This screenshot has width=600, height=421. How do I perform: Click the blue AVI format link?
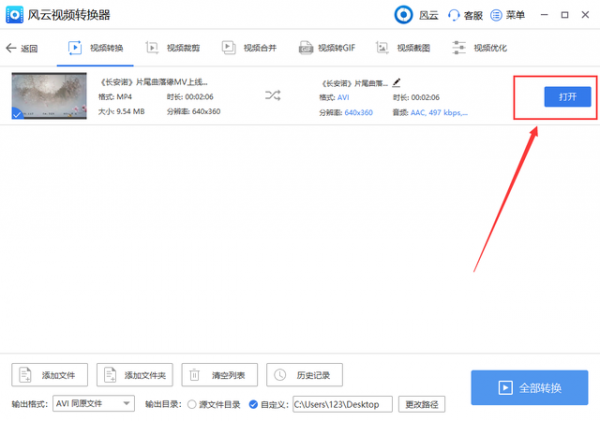[x=343, y=98]
